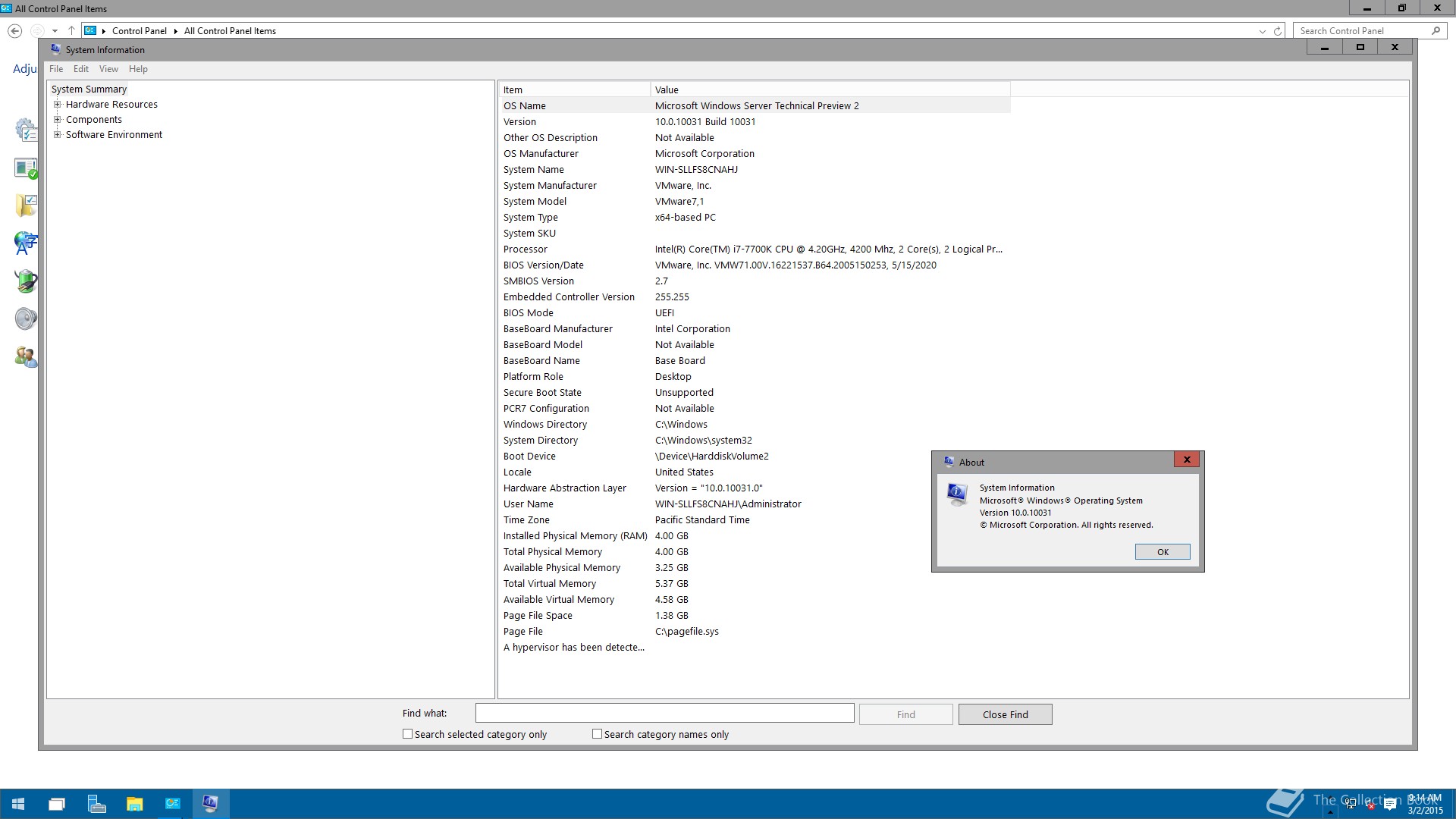Select System Summary in the tree
This screenshot has width=1456, height=819.
coord(89,89)
